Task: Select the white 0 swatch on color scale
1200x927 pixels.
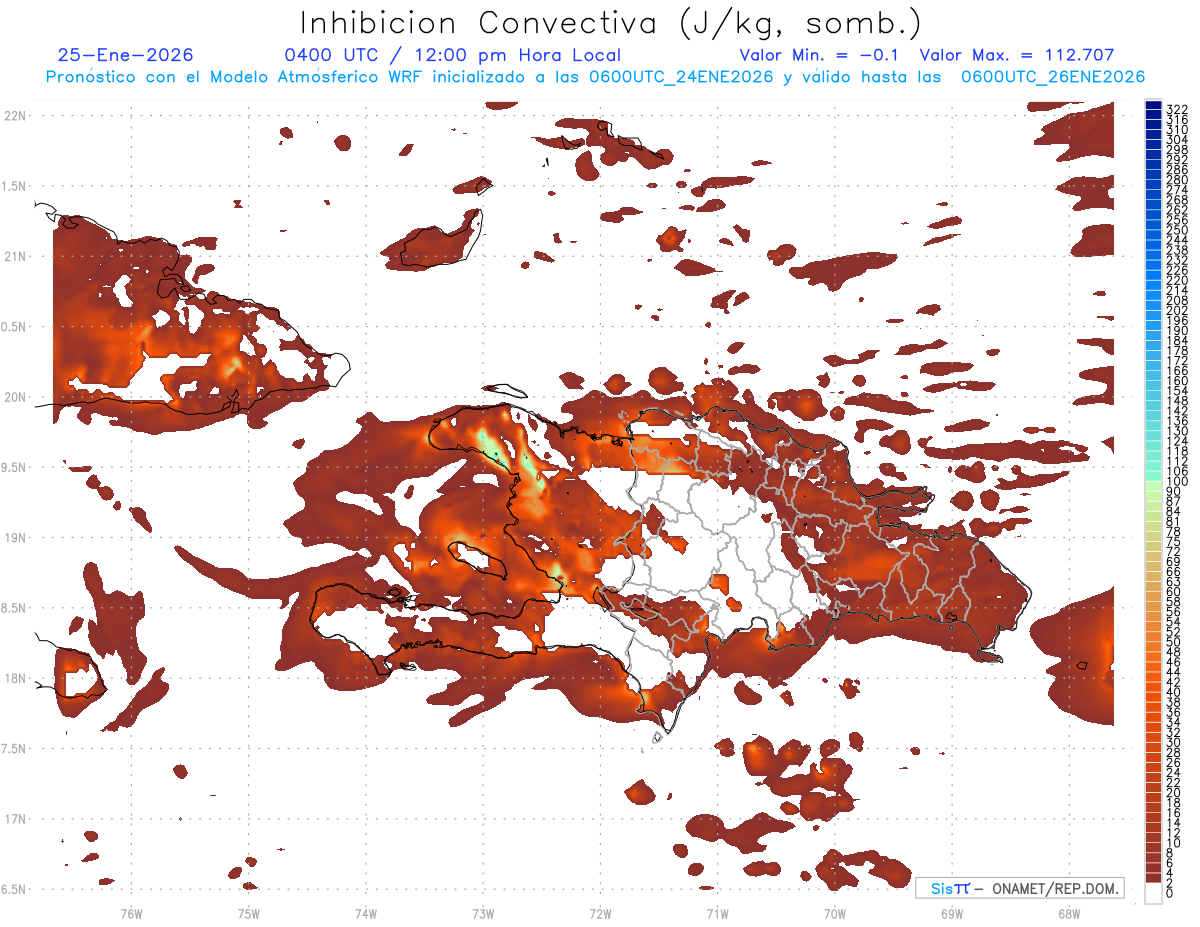Action: pos(1153,894)
